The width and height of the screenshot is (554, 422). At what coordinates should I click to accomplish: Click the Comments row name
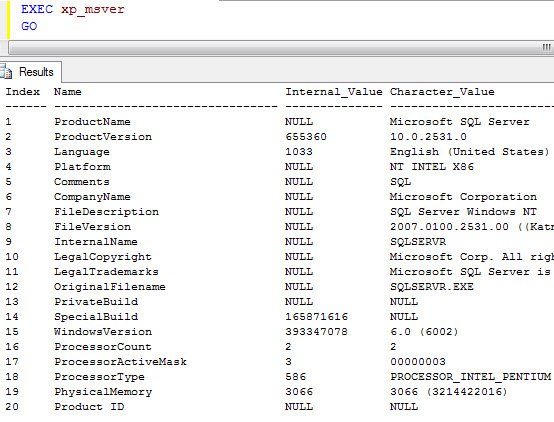coord(82,182)
